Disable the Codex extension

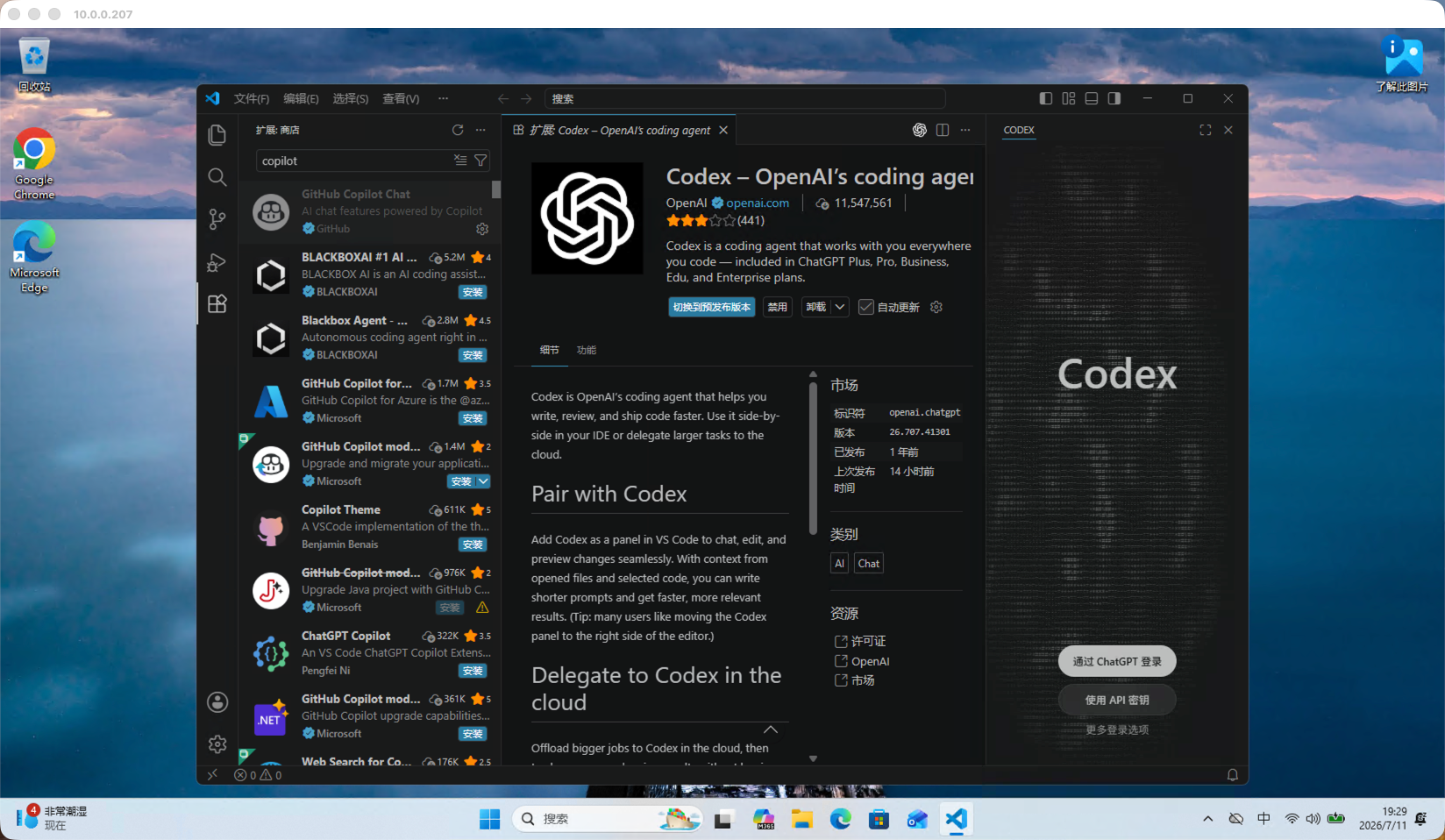778,307
